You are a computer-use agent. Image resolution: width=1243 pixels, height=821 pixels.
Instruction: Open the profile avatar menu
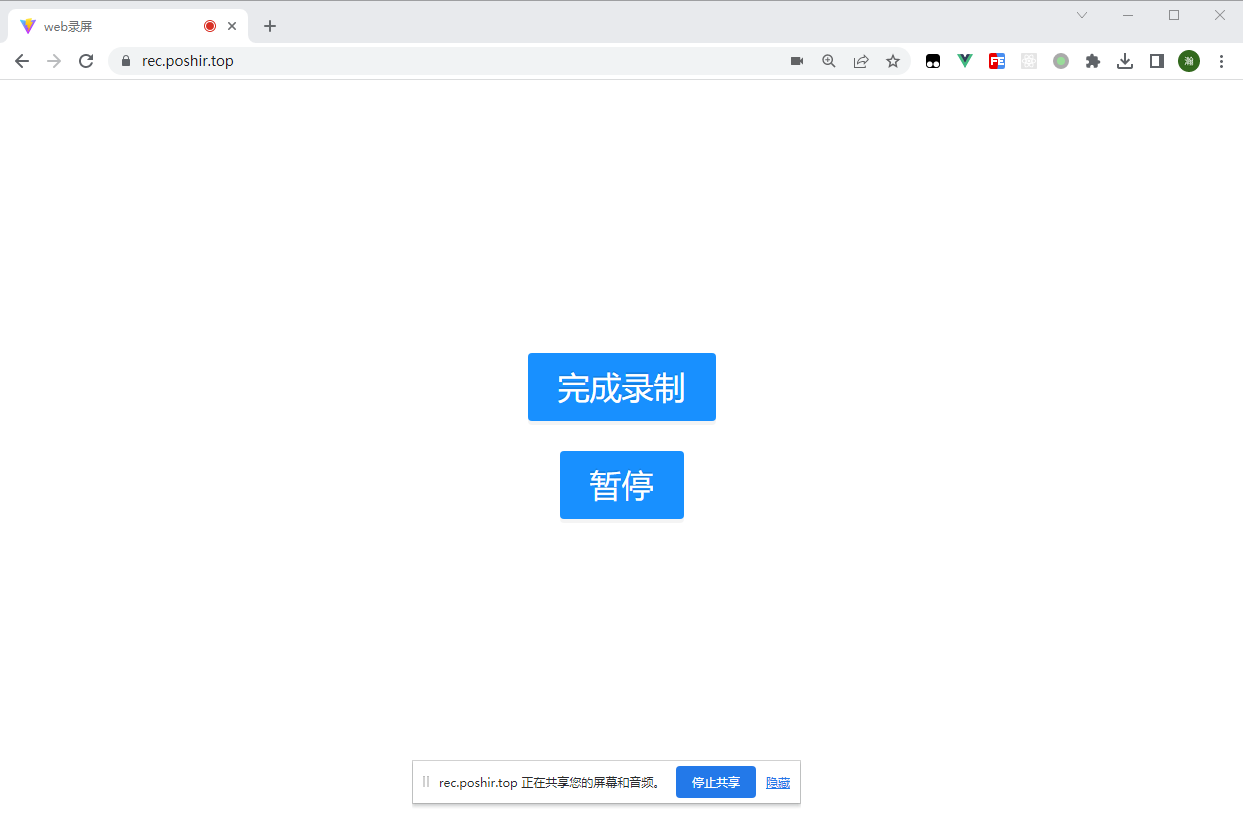tap(1188, 61)
